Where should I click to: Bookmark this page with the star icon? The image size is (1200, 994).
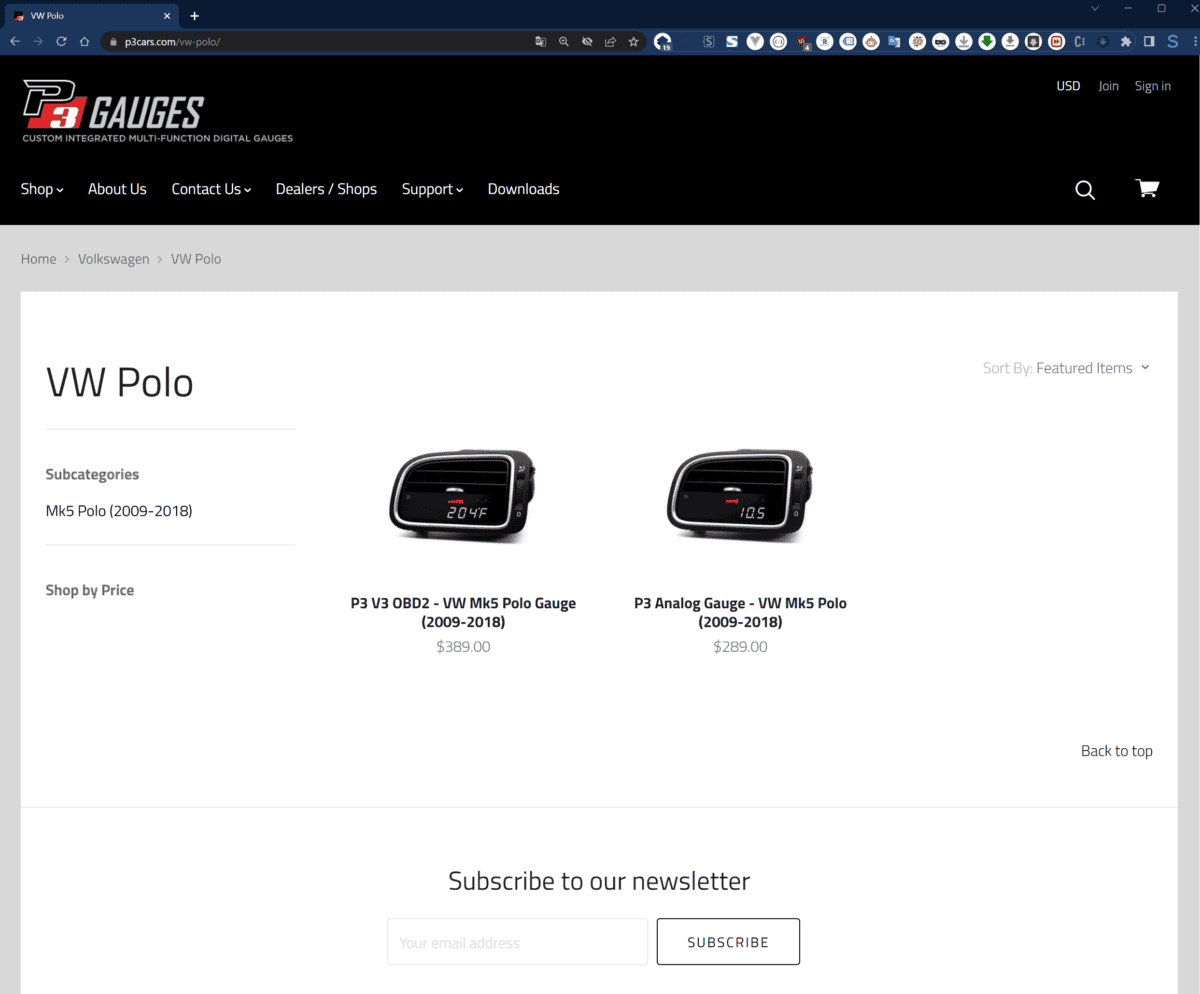click(x=633, y=42)
